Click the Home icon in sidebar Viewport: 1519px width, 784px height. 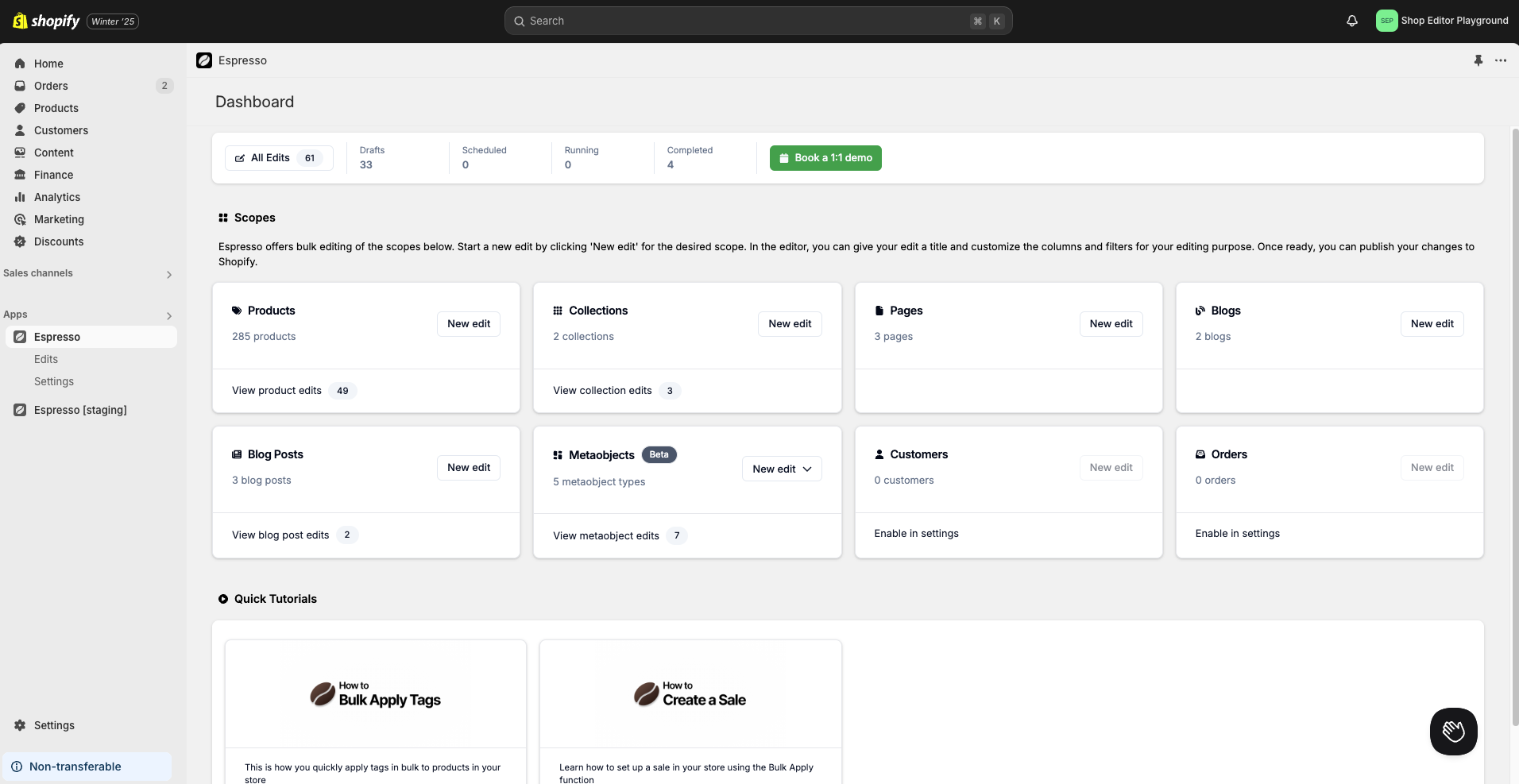pos(20,64)
